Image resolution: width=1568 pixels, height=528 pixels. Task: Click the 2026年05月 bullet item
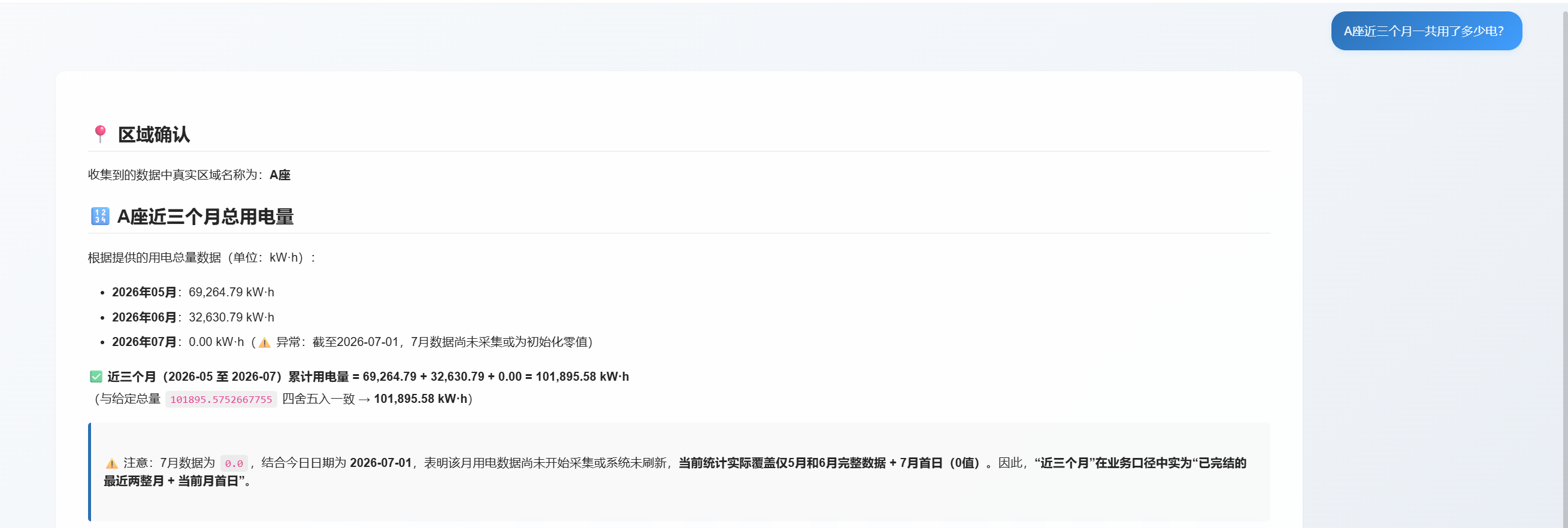pos(193,292)
